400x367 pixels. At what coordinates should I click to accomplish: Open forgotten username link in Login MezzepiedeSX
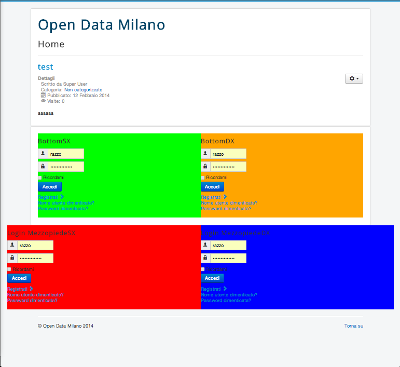click(35, 295)
